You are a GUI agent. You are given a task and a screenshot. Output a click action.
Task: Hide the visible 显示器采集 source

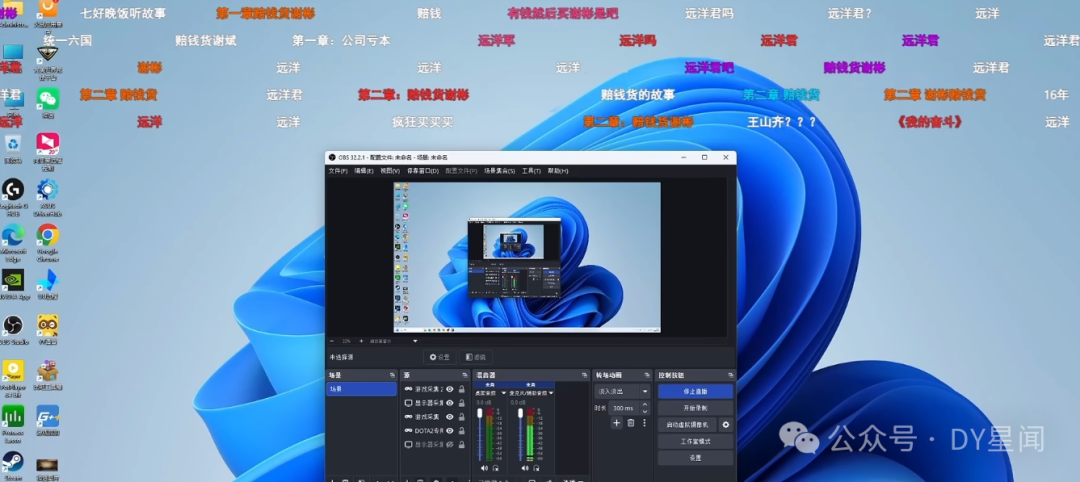pyautogui.click(x=450, y=403)
